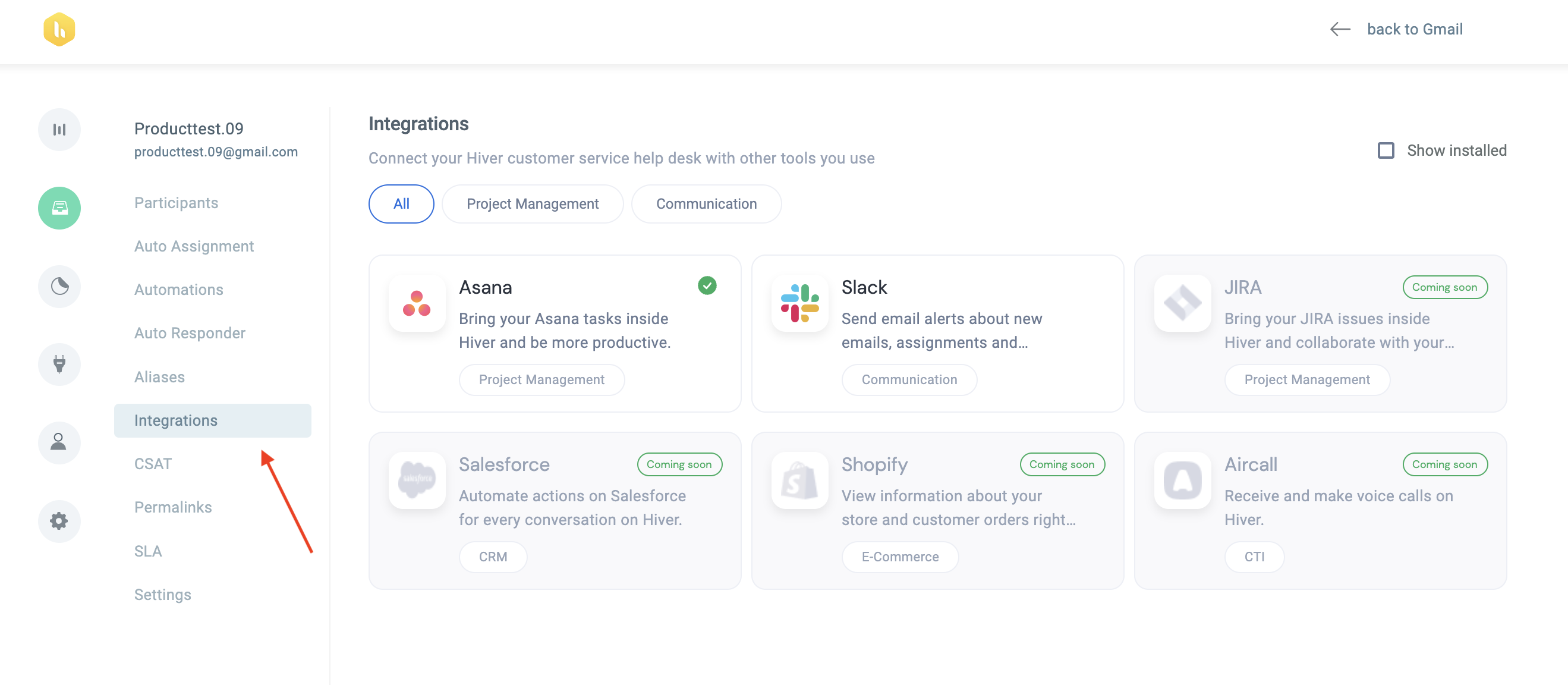Filter by Communication category
Screen dimensions: 1568x685
[x=706, y=203]
